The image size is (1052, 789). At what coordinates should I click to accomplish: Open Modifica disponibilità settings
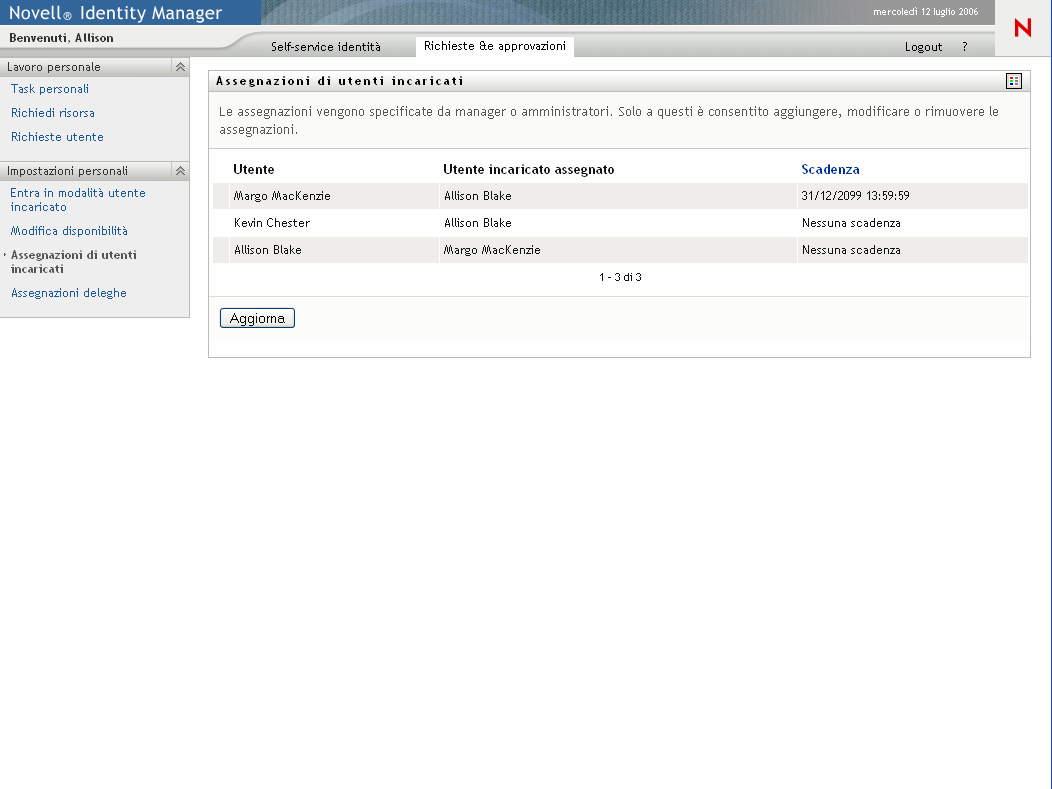coord(69,231)
